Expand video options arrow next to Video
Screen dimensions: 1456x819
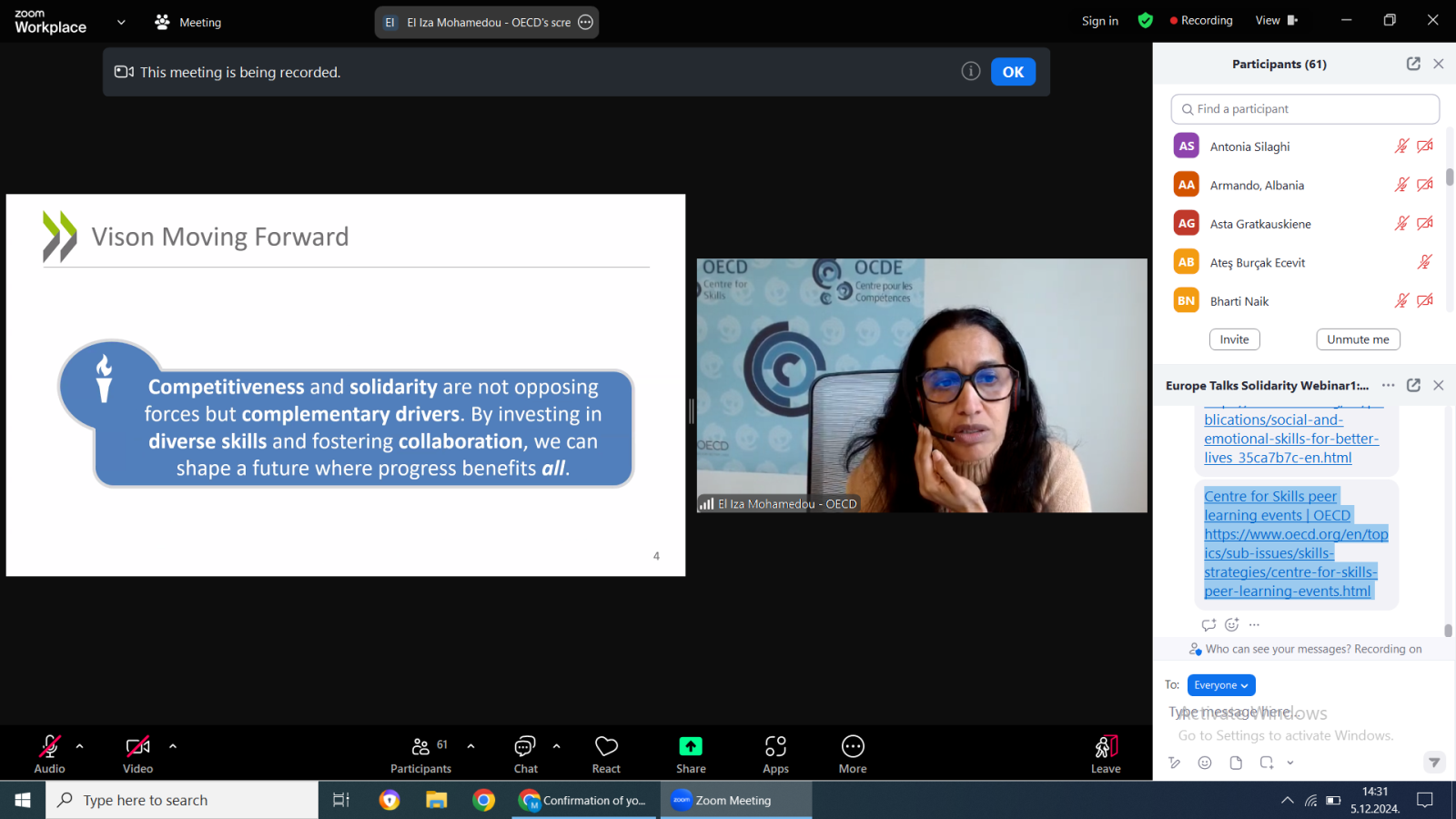(x=173, y=746)
